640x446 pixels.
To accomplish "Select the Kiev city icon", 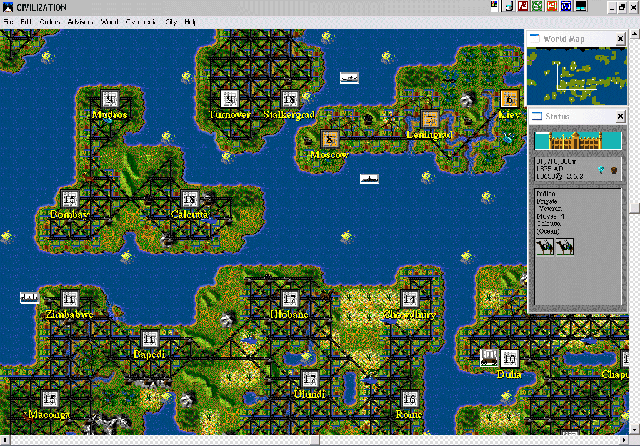I will point(510,99).
